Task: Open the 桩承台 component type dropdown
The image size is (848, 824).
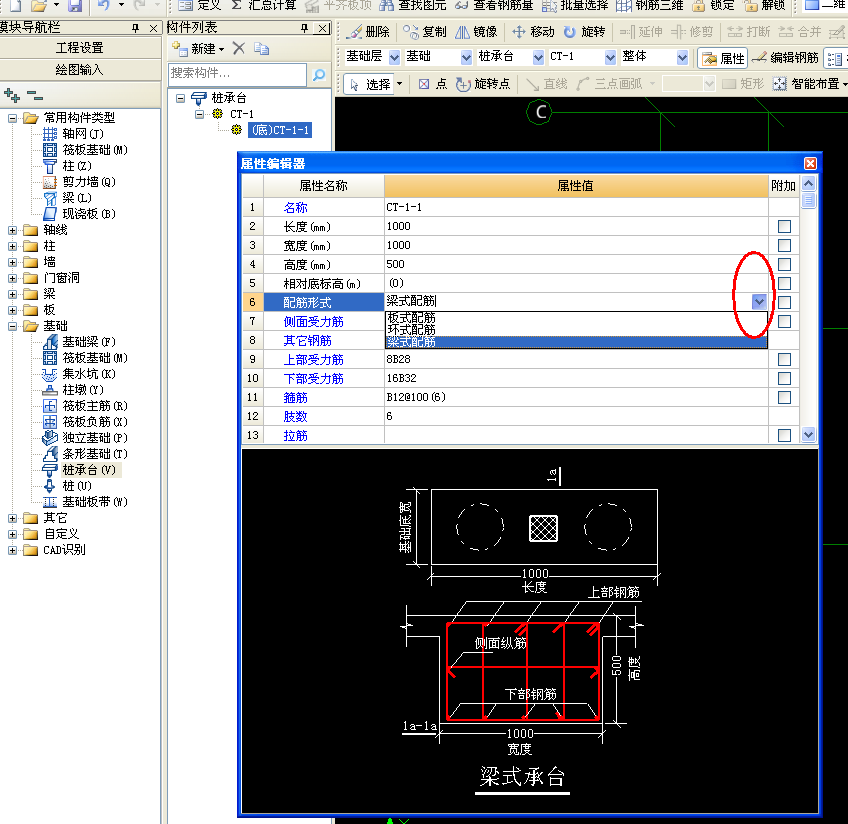Action: [538, 57]
